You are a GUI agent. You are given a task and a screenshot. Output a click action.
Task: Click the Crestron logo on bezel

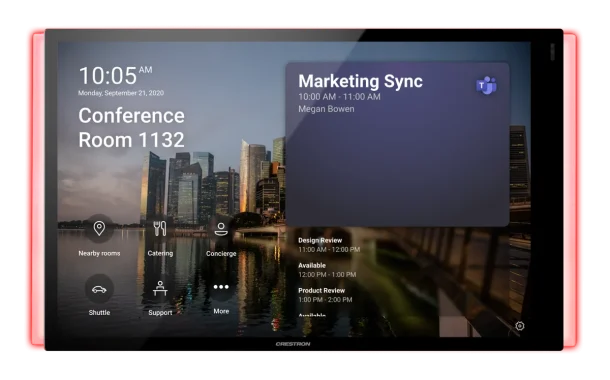[x=293, y=344]
